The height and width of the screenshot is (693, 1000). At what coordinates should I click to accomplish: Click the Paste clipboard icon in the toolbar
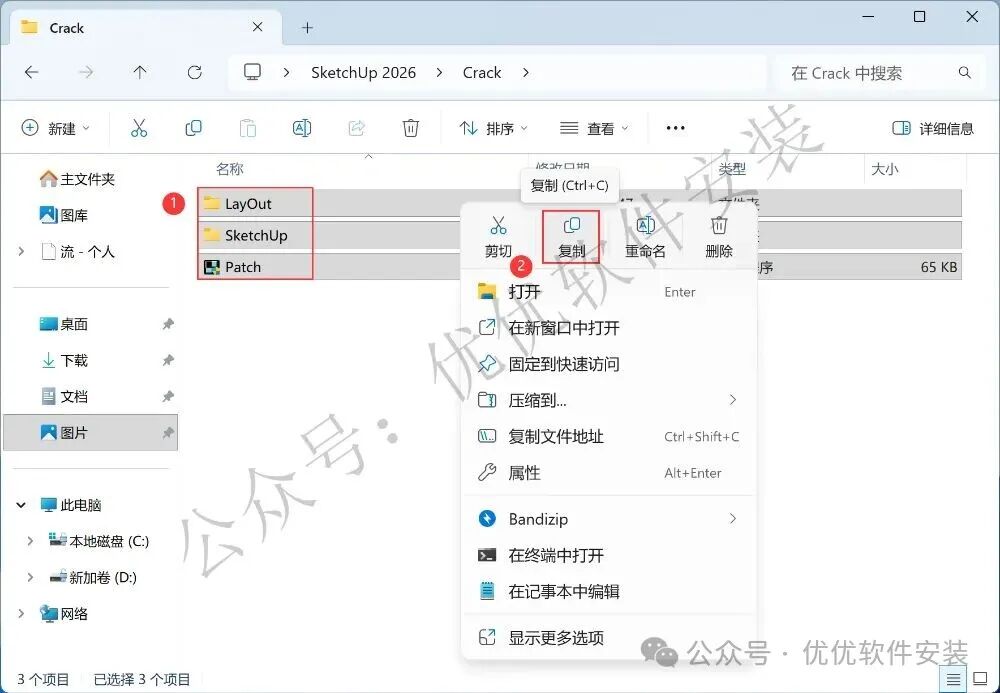click(247, 128)
